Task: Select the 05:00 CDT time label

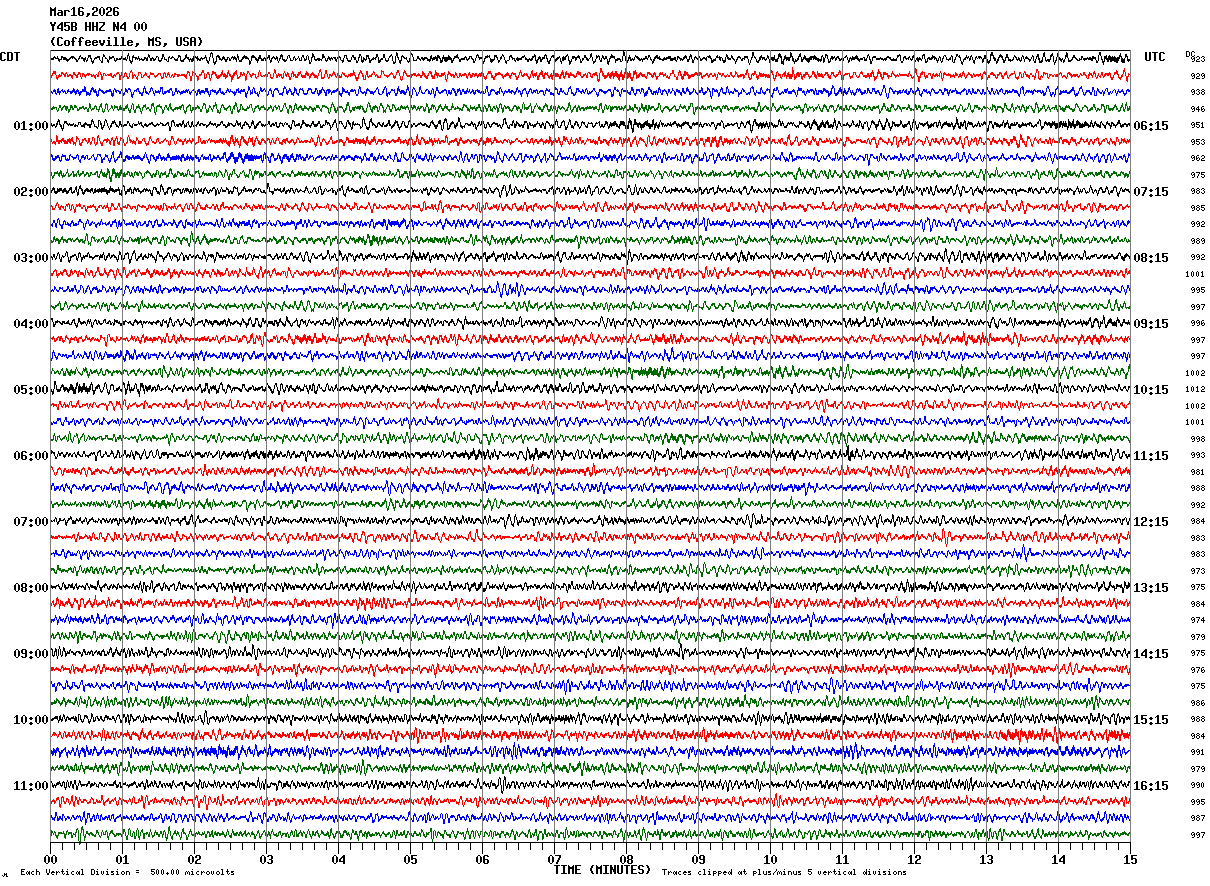Action: (31, 390)
